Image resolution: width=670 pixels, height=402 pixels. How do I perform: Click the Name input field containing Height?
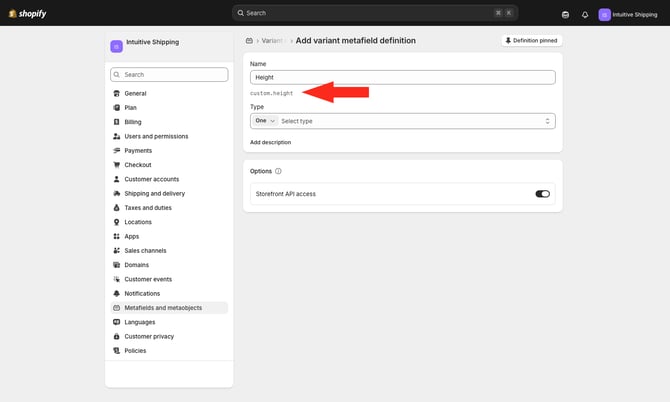pos(403,77)
